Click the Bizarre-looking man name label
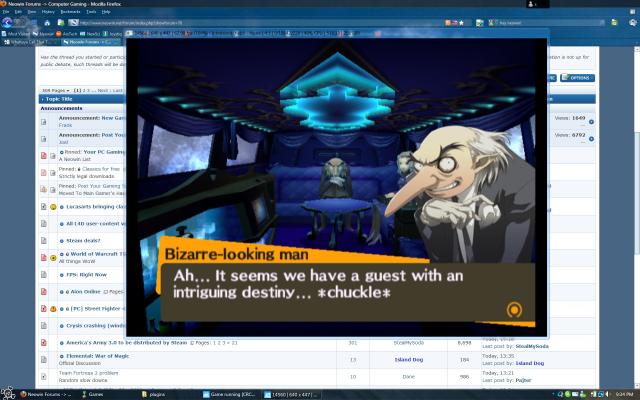This screenshot has height=400, width=640. [236, 254]
